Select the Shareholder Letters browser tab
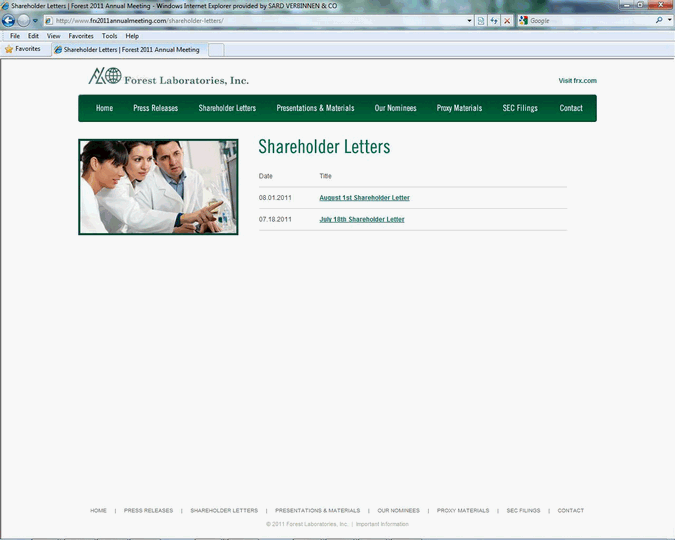 coord(127,49)
